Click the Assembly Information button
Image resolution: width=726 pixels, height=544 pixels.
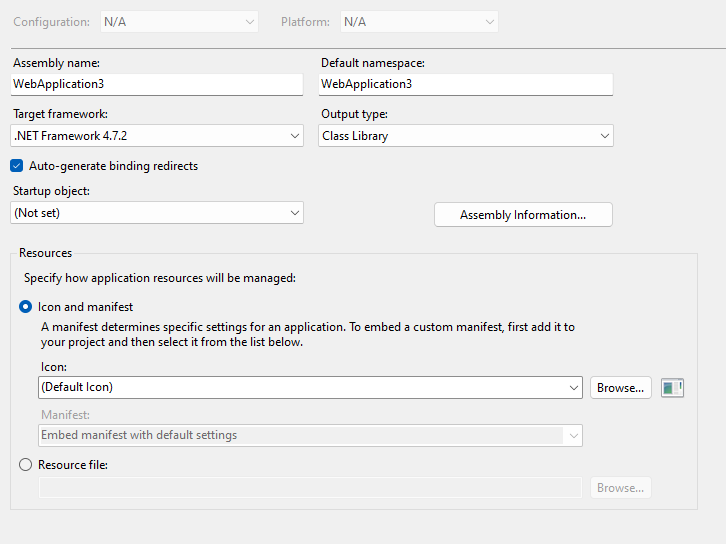click(522, 215)
